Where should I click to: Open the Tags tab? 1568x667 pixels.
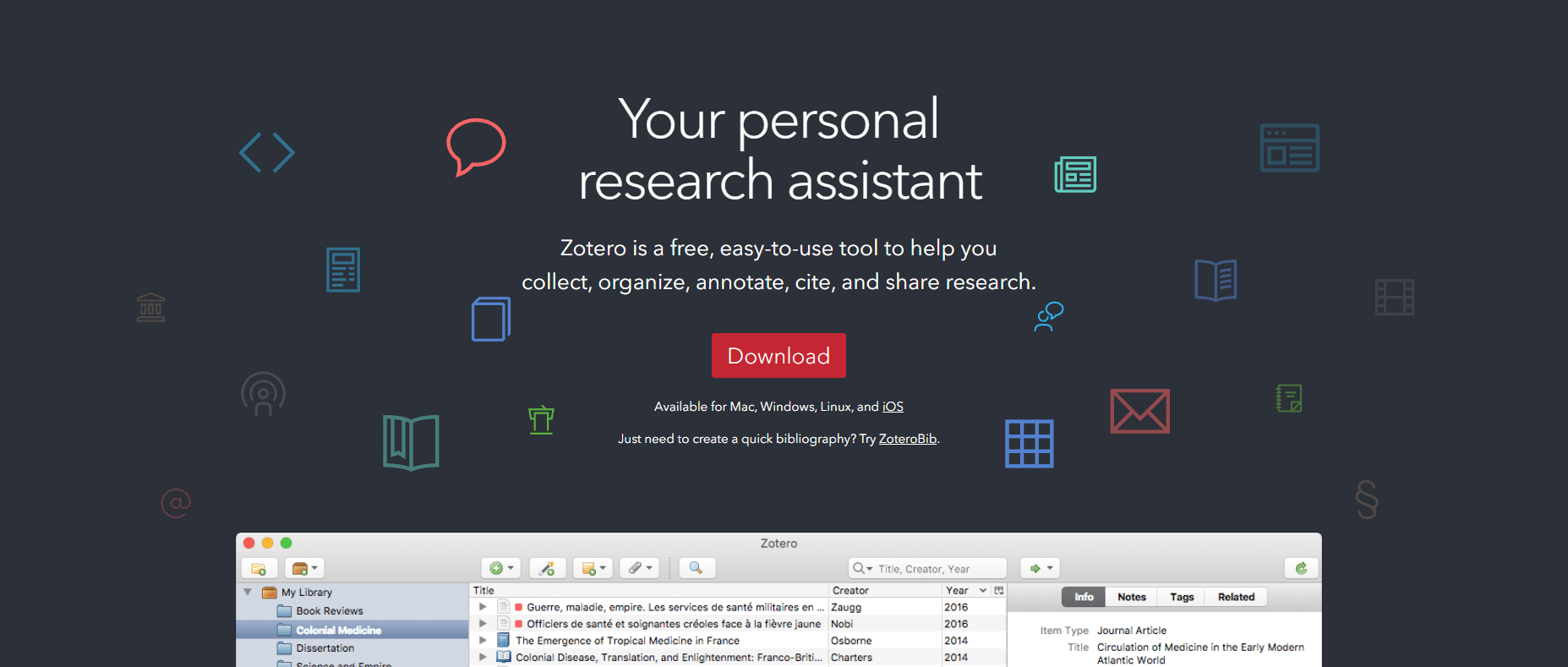(x=1182, y=597)
